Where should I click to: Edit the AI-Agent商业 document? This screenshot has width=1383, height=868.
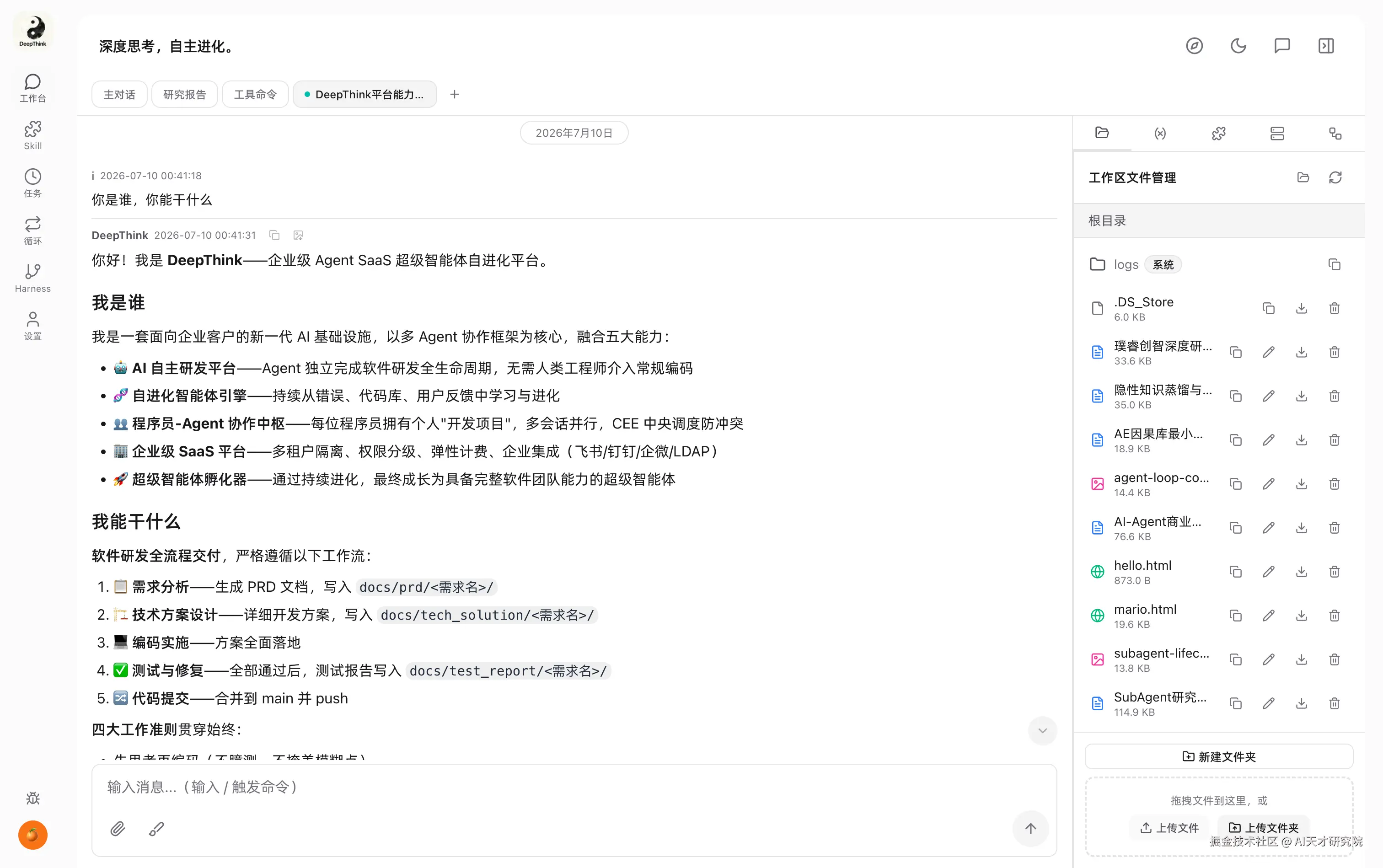click(x=1269, y=528)
